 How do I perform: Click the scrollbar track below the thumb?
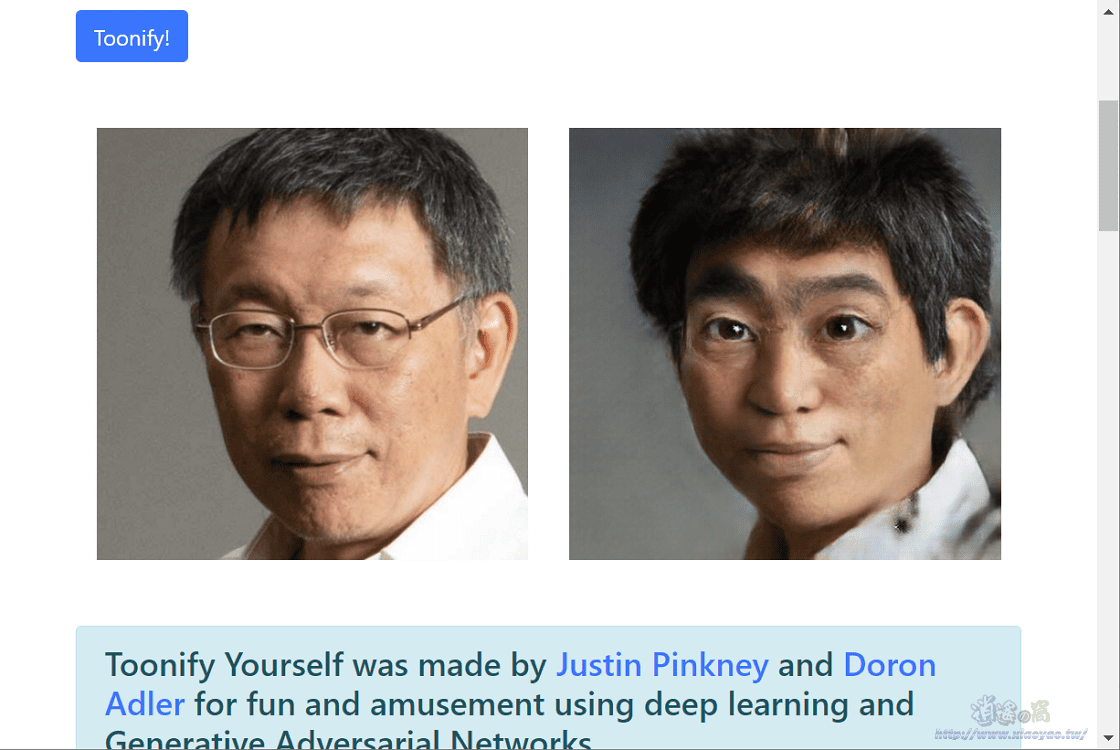(x=1108, y=479)
